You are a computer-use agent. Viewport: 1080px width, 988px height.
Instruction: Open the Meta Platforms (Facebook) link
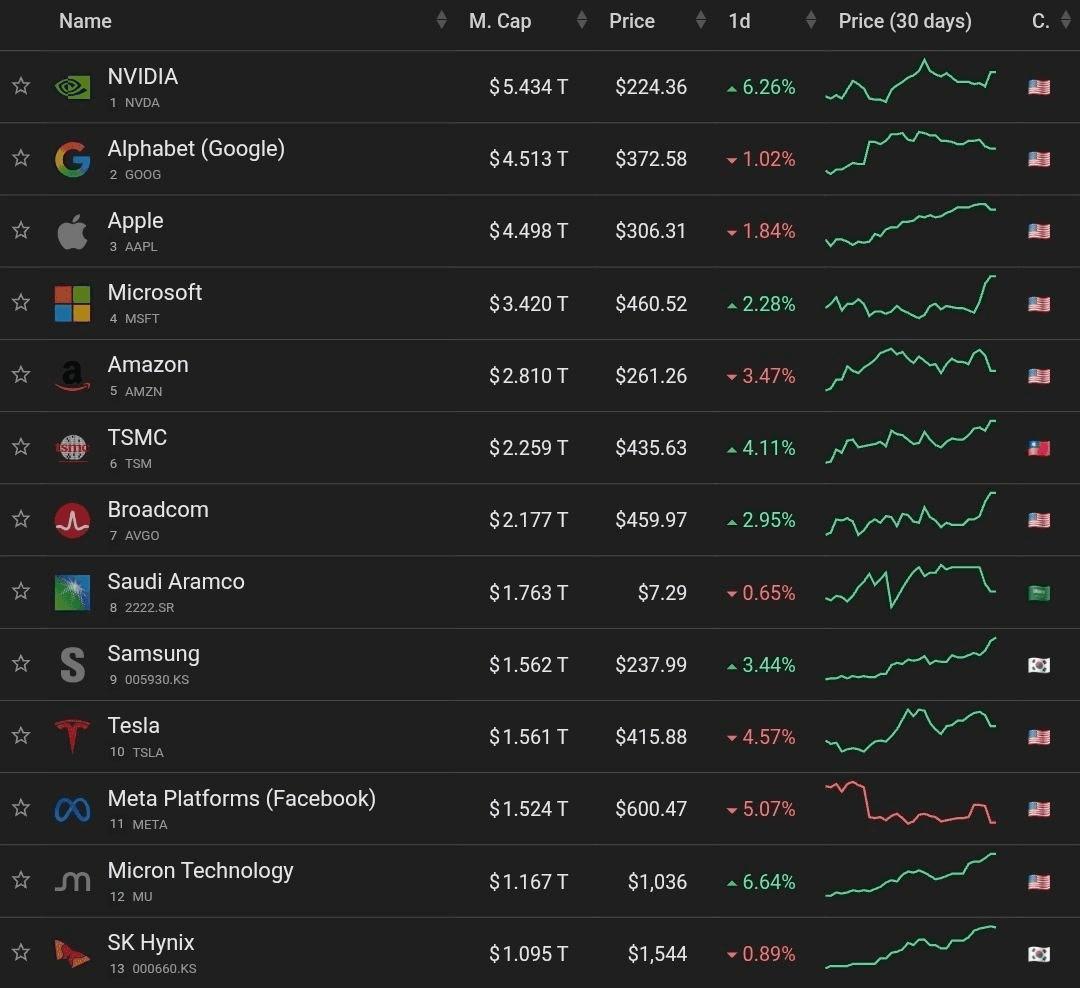(242, 799)
